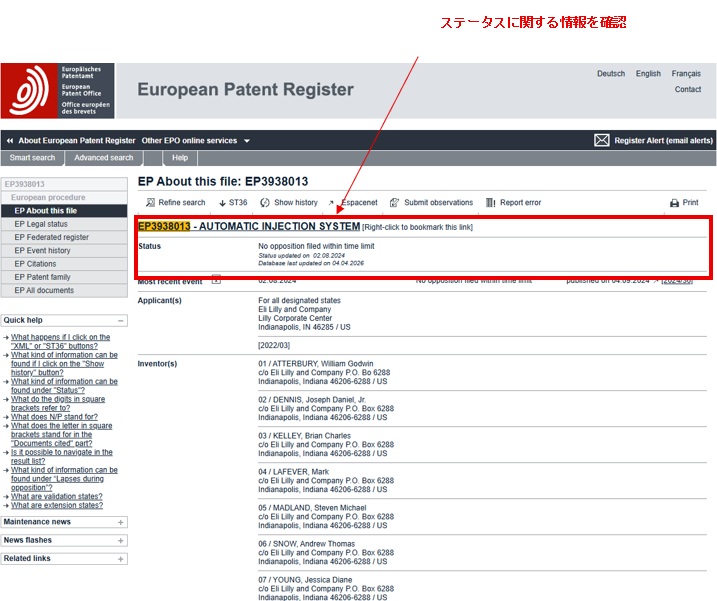Viewport: 717px width, 601px height.
Task: Click the back double-arrow before About European Patent Register
Action: (x=10, y=141)
